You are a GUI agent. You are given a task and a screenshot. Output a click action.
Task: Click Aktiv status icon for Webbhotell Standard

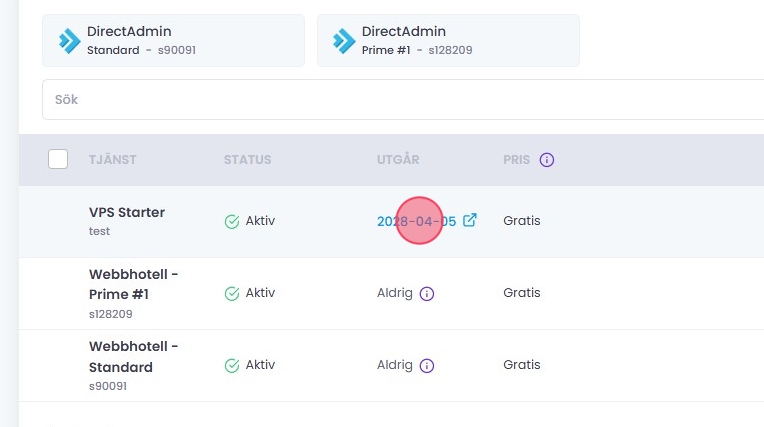[232, 366]
